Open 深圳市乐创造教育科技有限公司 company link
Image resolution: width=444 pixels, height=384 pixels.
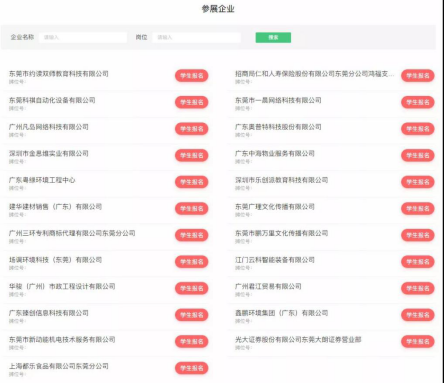(281, 180)
